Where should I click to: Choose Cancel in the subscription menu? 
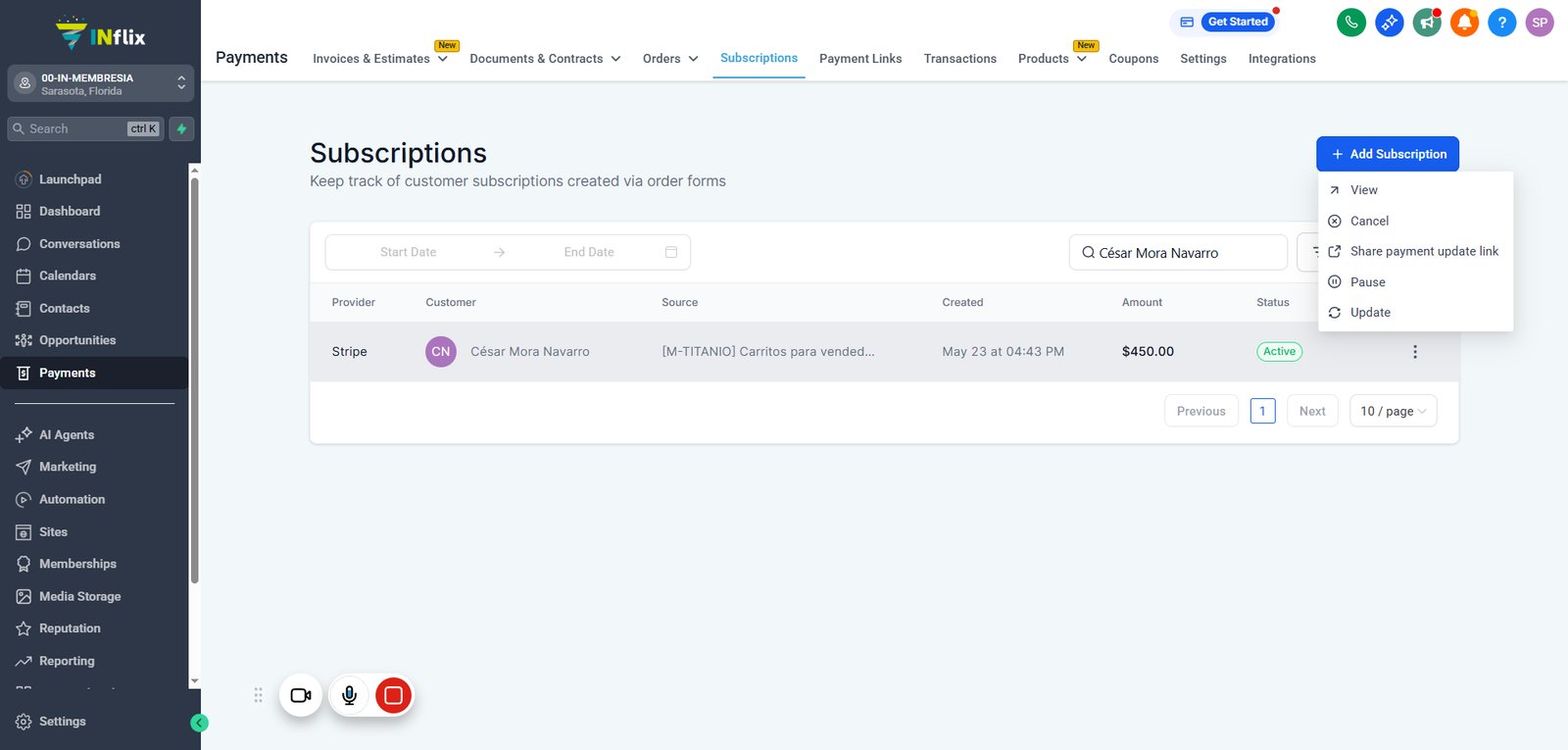click(x=1415, y=221)
